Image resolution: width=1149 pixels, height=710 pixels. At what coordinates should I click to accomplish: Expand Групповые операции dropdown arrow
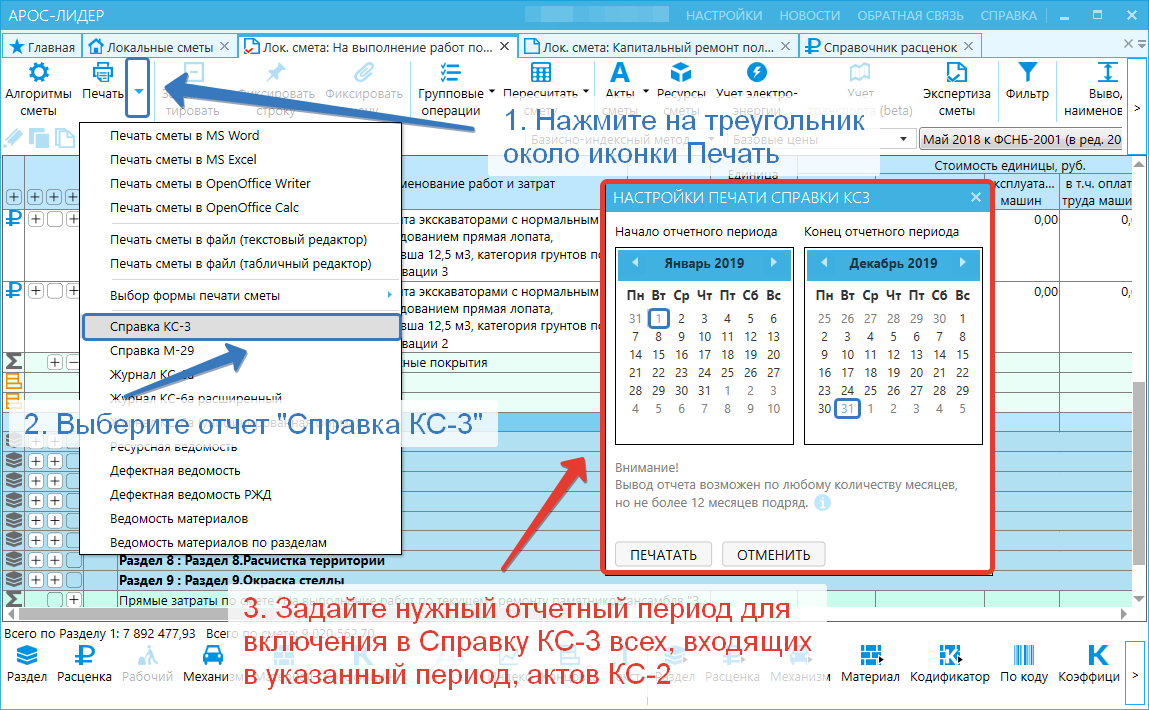[492, 92]
